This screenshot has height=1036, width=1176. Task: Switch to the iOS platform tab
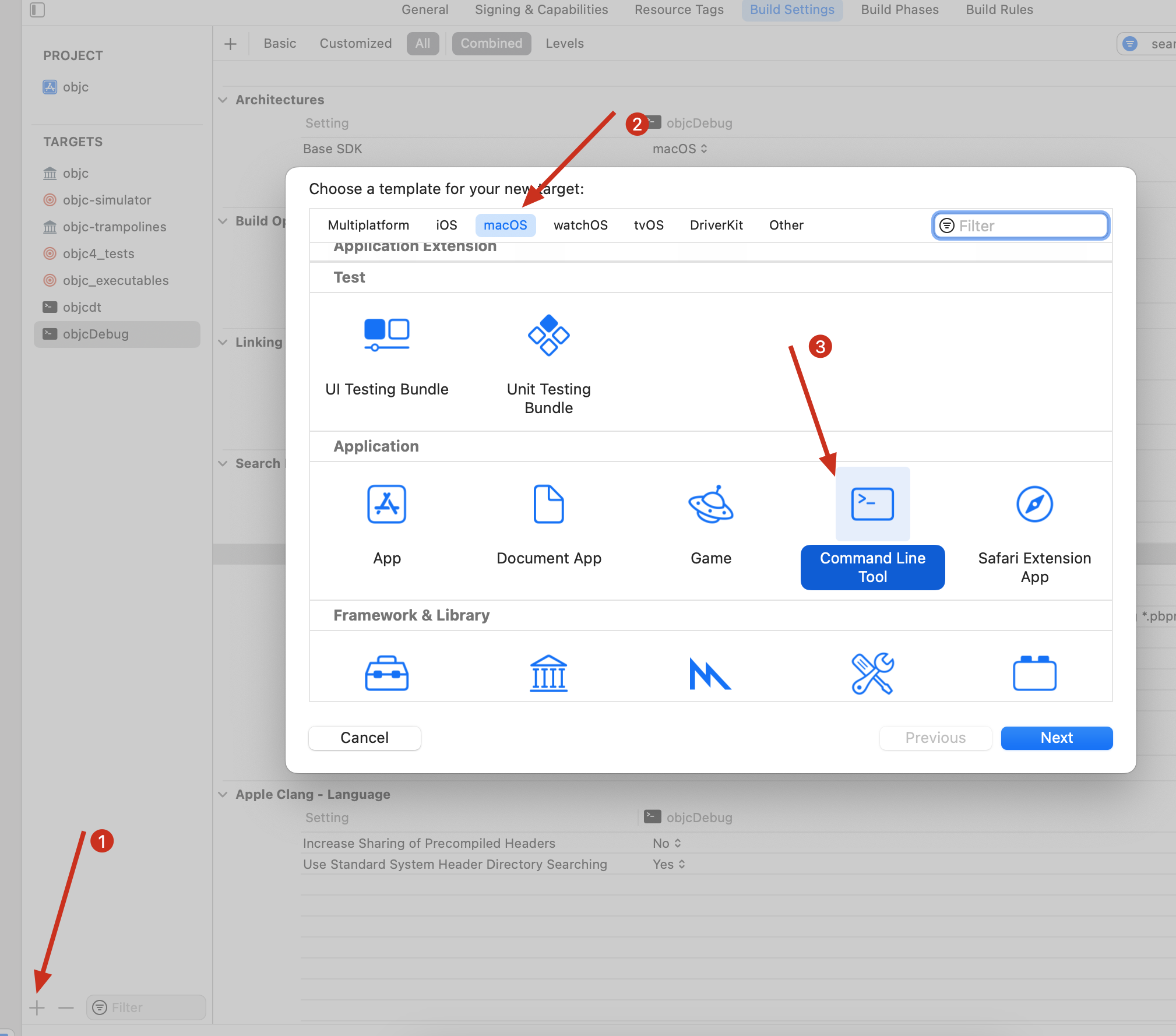point(446,225)
